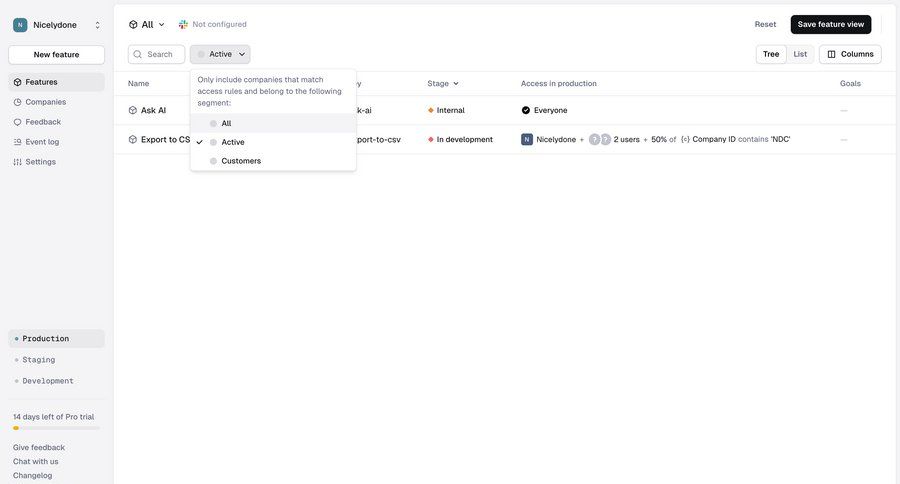Go to Features in the sidebar

click(x=56, y=82)
